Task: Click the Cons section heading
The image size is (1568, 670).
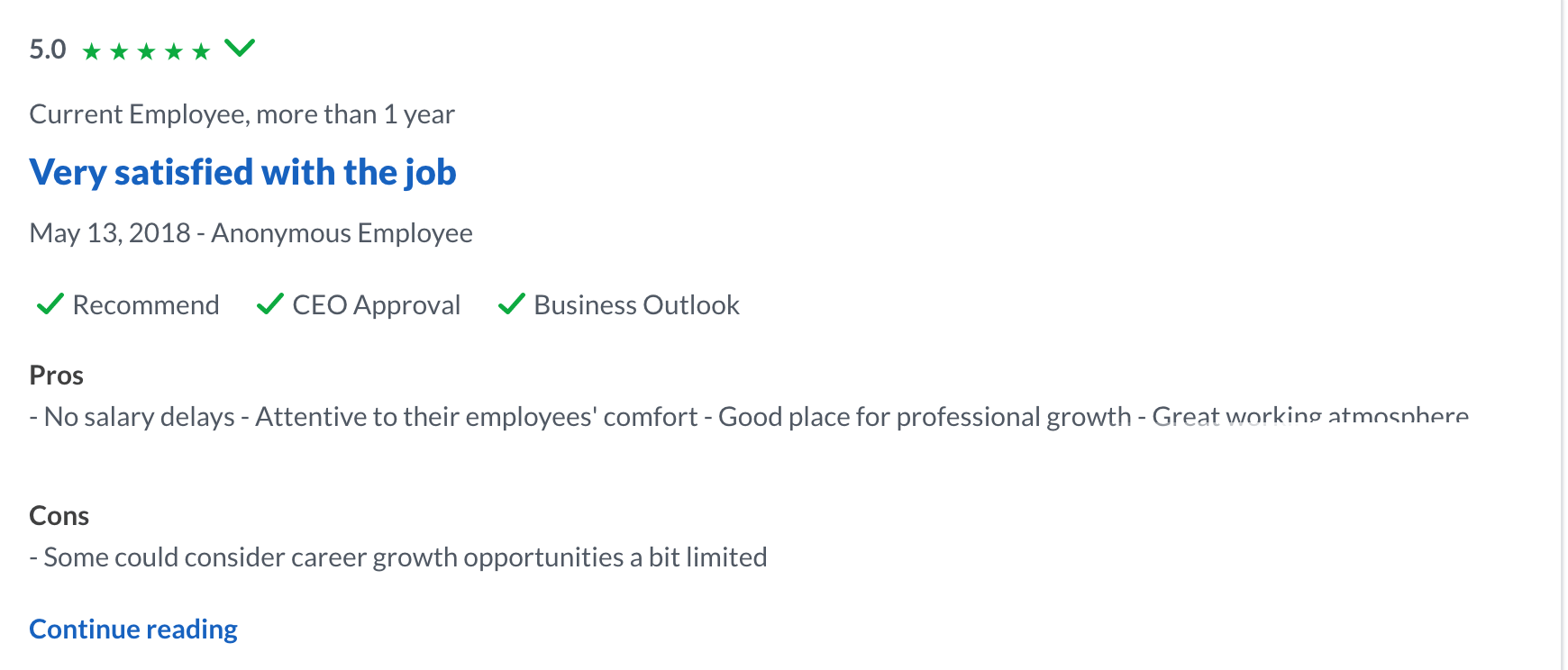Action: (x=59, y=516)
